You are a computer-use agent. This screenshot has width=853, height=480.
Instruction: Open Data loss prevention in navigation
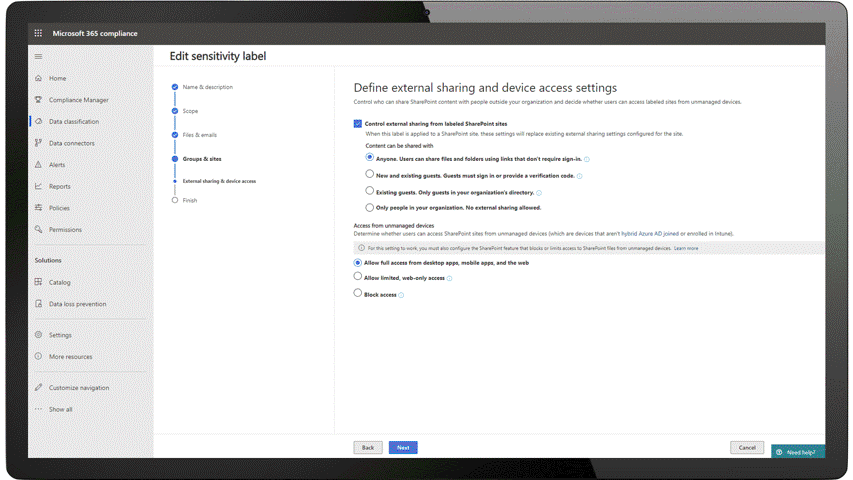pyautogui.click(x=78, y=304)
